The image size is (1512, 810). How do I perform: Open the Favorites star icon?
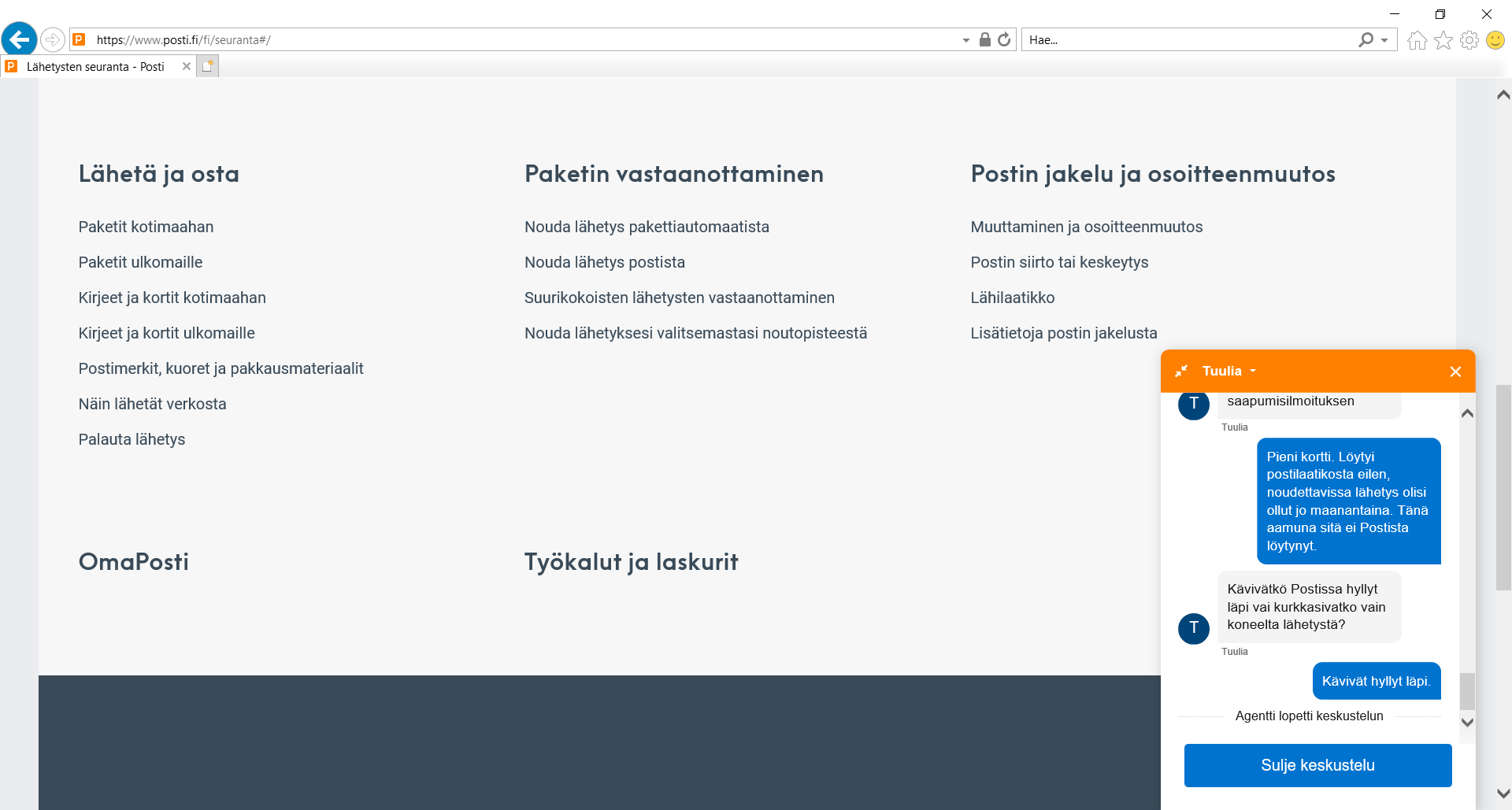point(1443,40)
